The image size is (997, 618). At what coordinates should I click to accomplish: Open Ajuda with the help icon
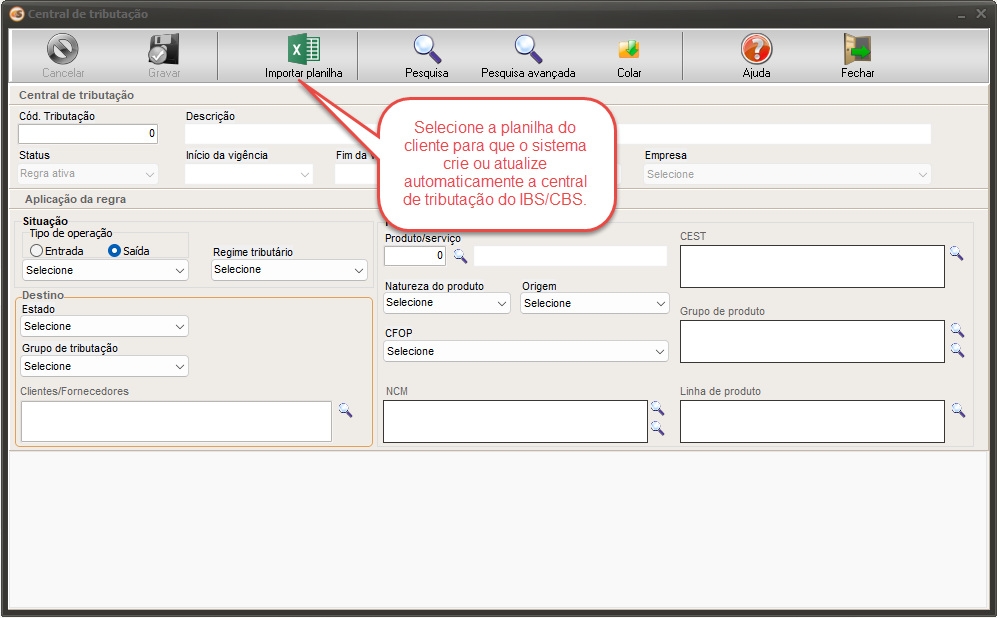(756, 48)
